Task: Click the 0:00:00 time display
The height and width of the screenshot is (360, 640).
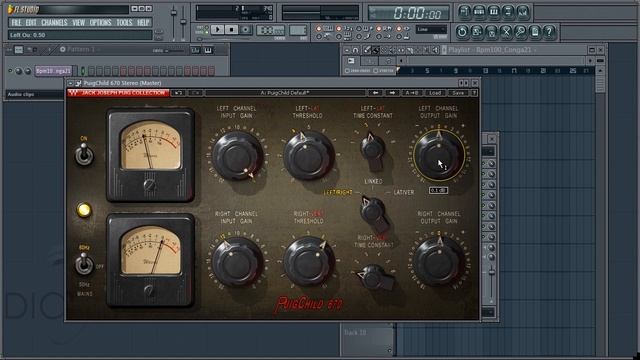Action: pyautogui.click(x=409, y=13)
